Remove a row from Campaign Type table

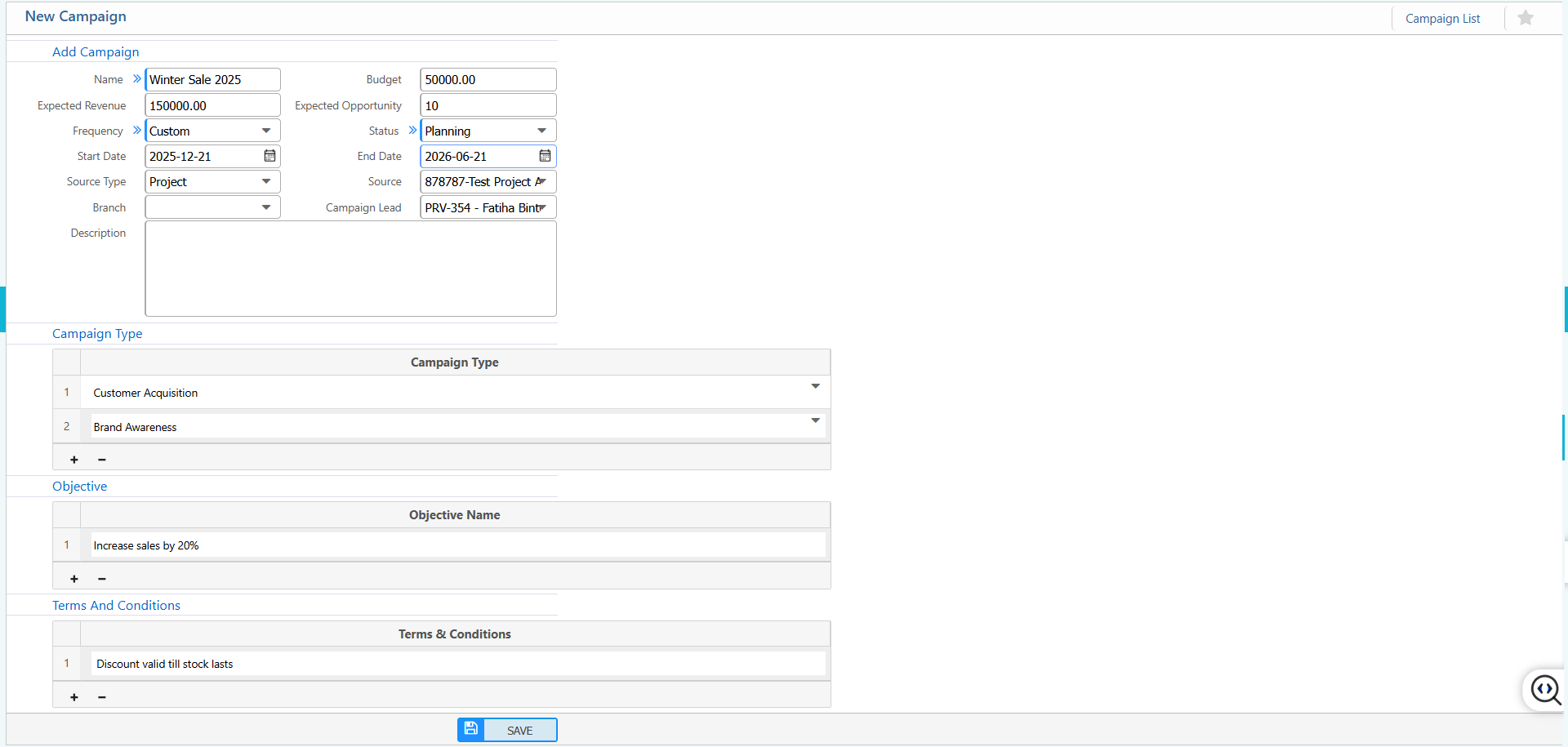102,460
